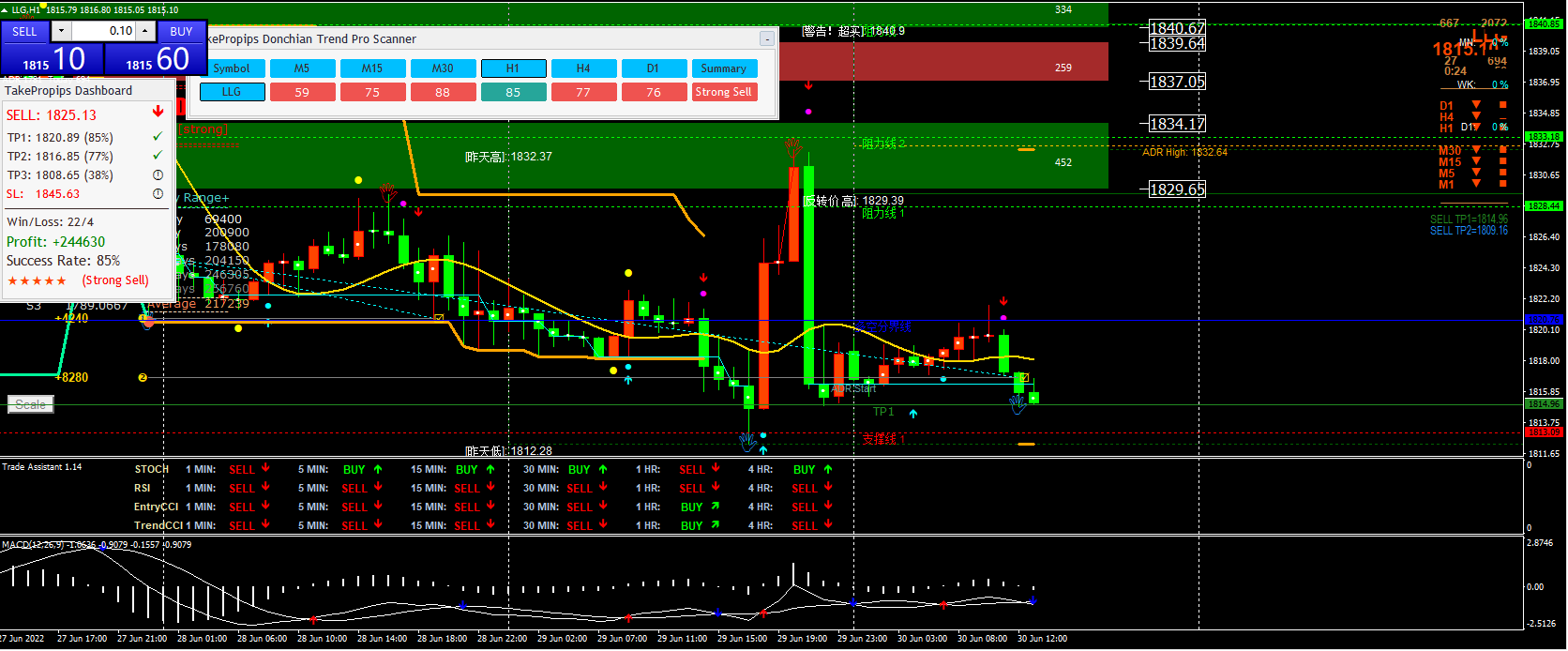Click the M15 down-triangle trend indicator
The height and width of the screenshot is (651, 1568).
click(1476, 161)
